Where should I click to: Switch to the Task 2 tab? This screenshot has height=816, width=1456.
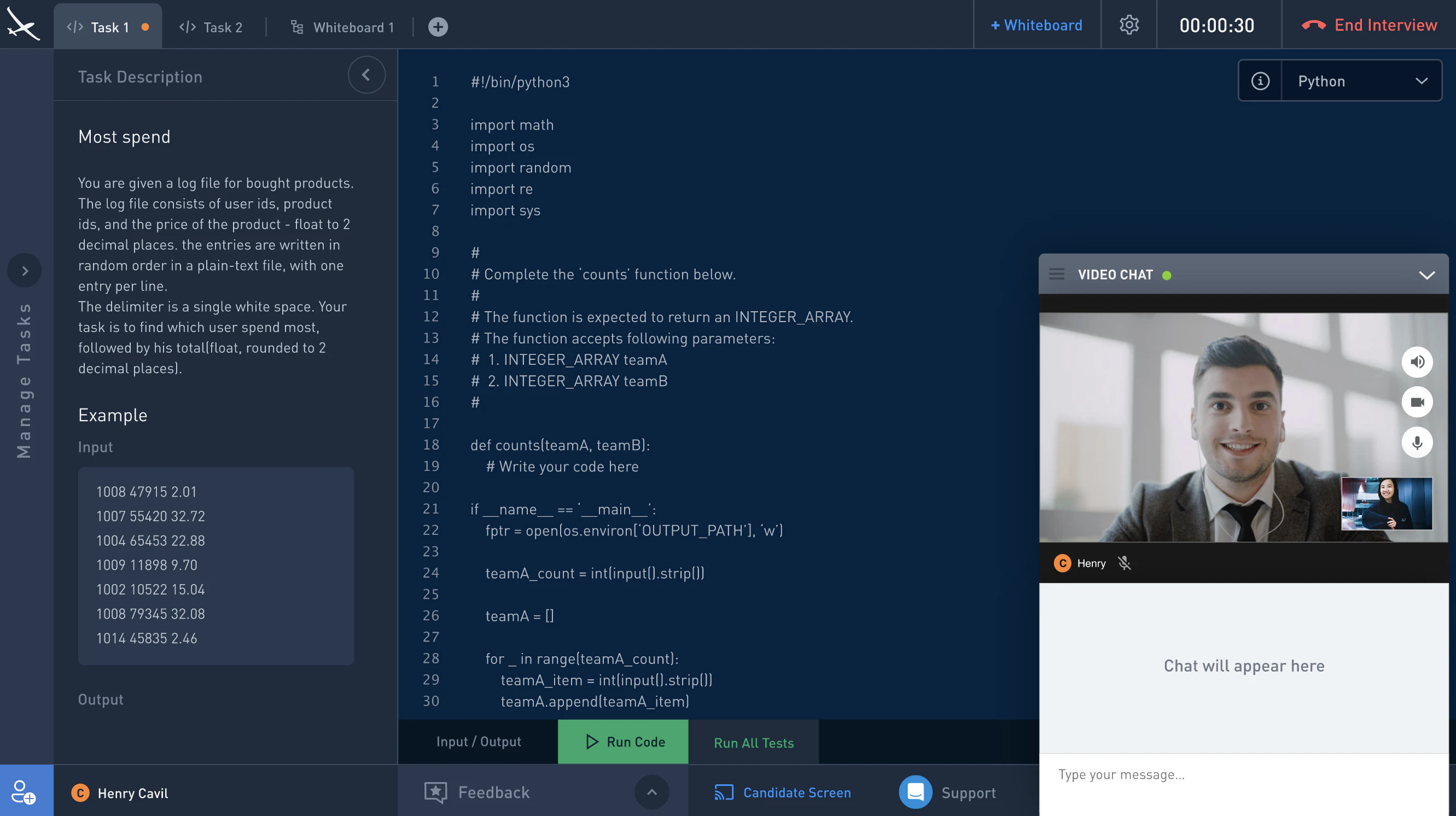[211, 27]
